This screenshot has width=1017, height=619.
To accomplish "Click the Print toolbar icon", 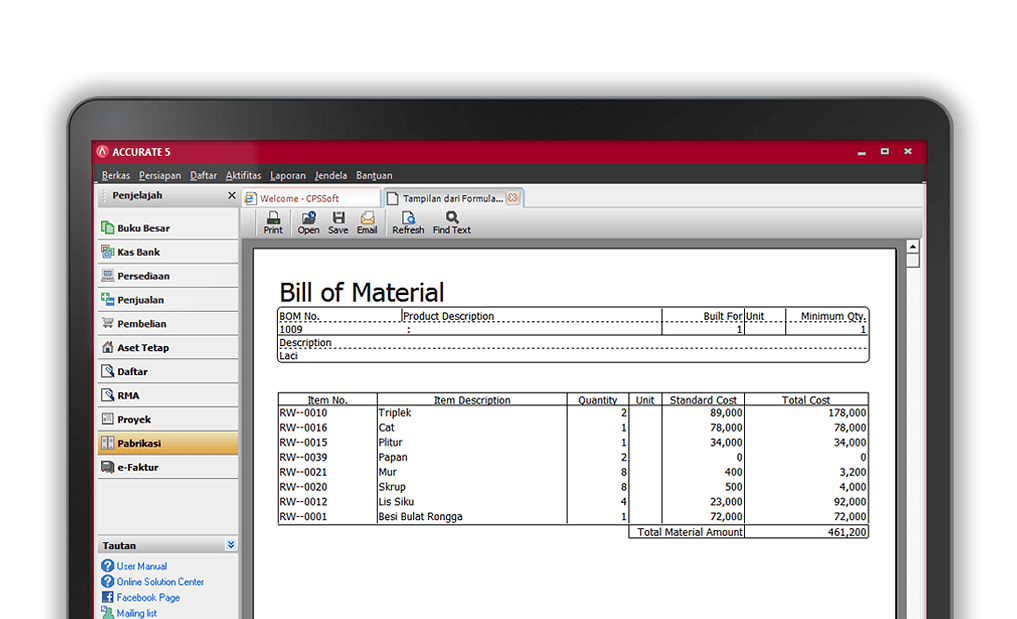I will 273,222.
